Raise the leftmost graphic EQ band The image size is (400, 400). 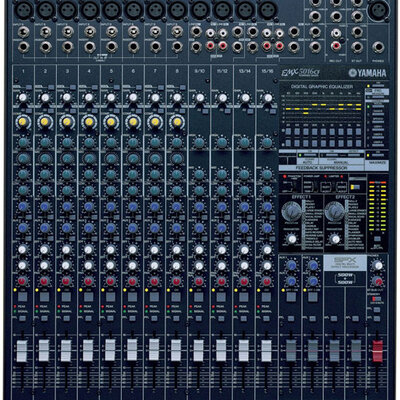(x=288, y=131)
